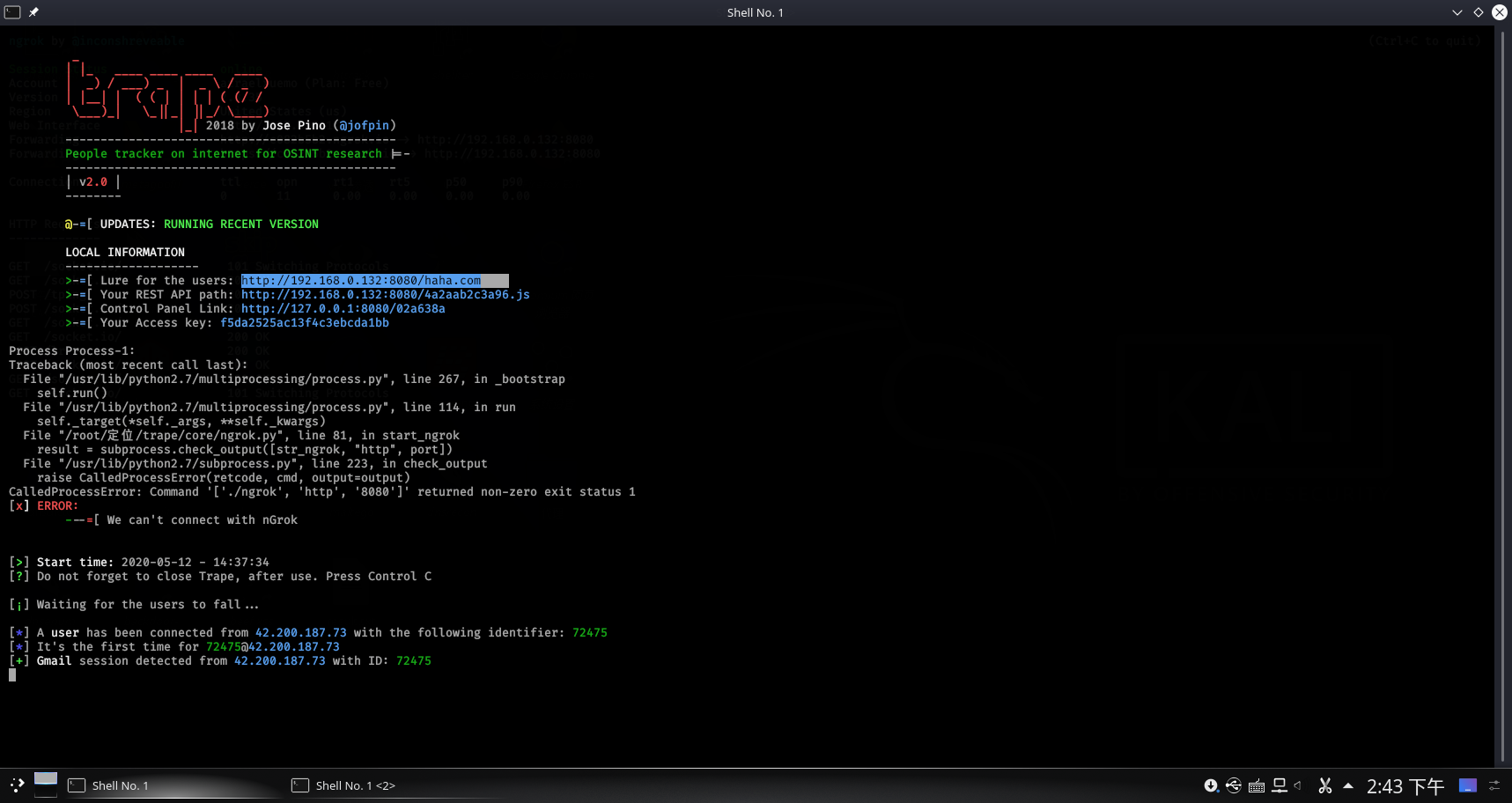The image size is (1512, 803).
Task: Minimize the Shell No. 1 window
Action: coord(1457,12)
